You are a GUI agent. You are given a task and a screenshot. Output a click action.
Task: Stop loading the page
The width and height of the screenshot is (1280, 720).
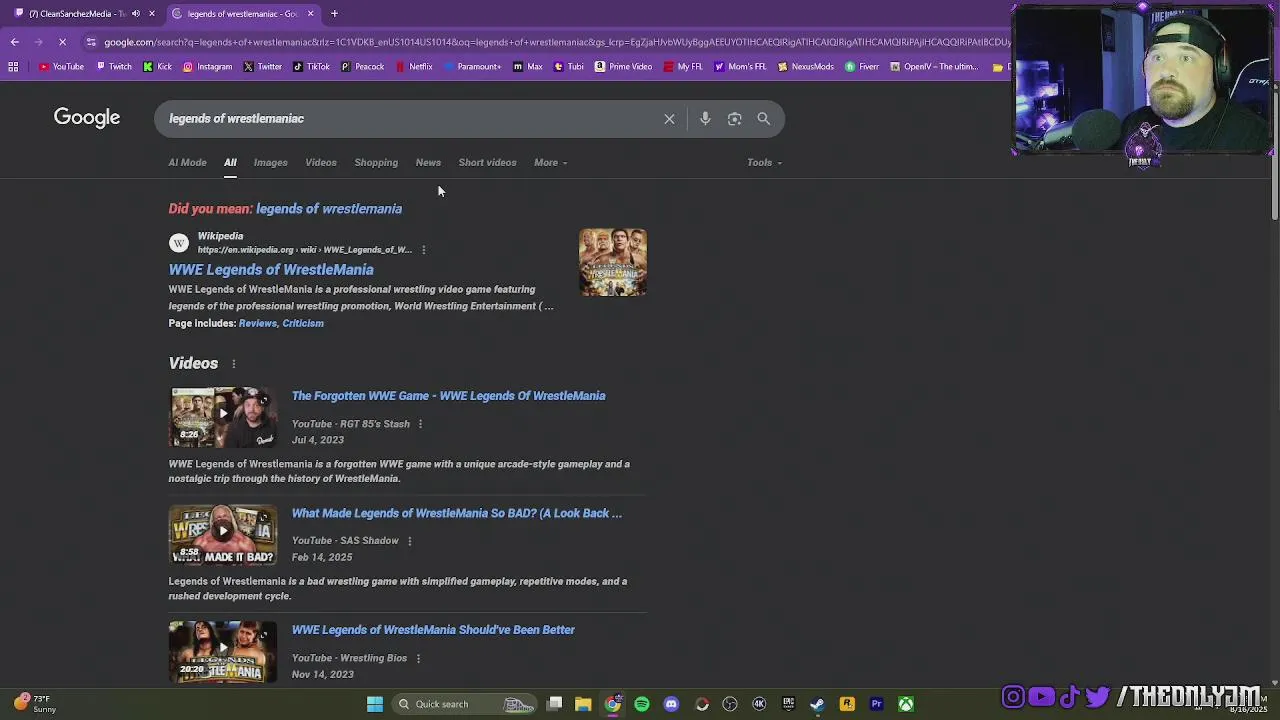(x=62, y=42)
